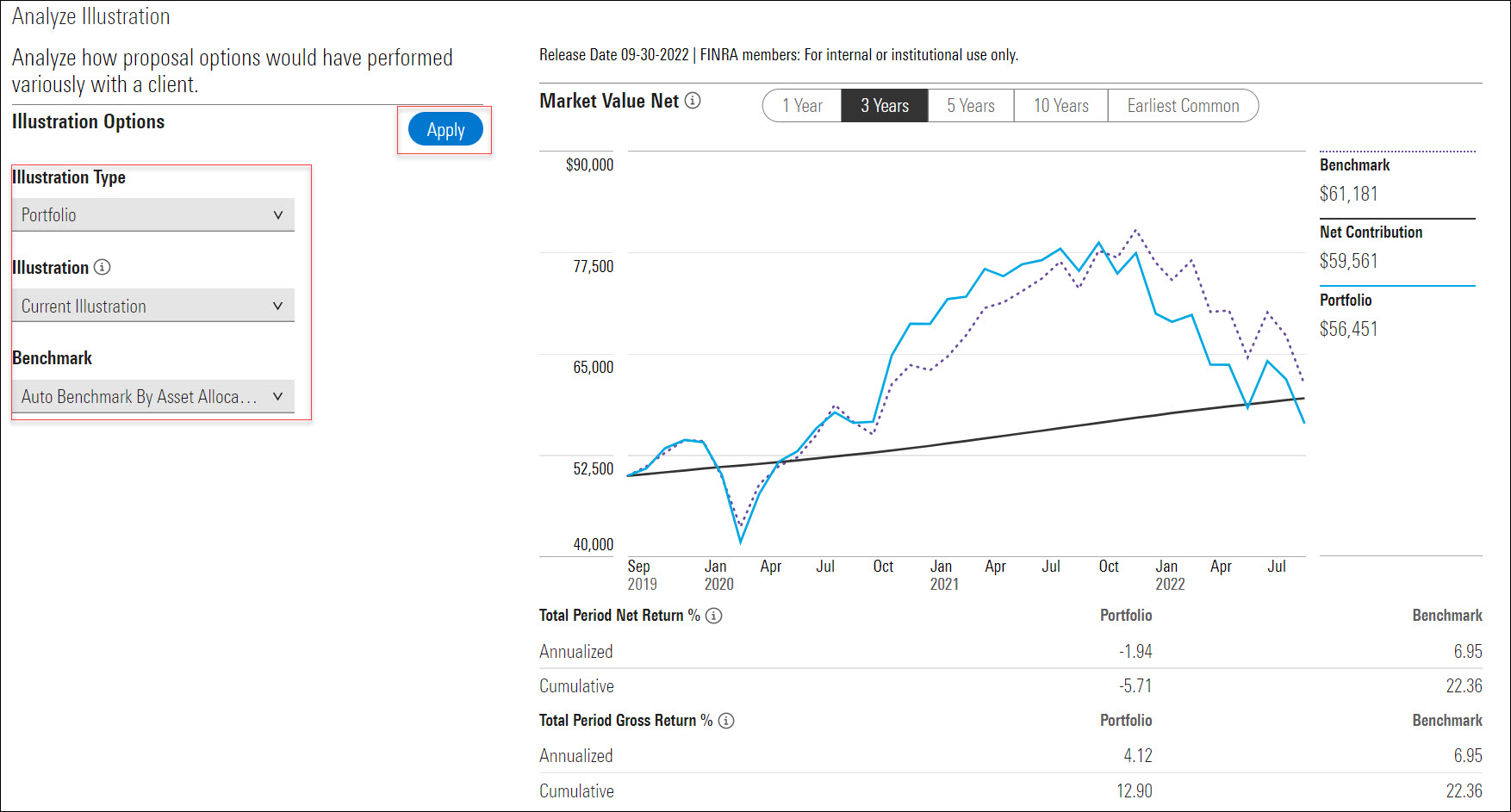Show info for Illustration option

click(x=102, y=267)
